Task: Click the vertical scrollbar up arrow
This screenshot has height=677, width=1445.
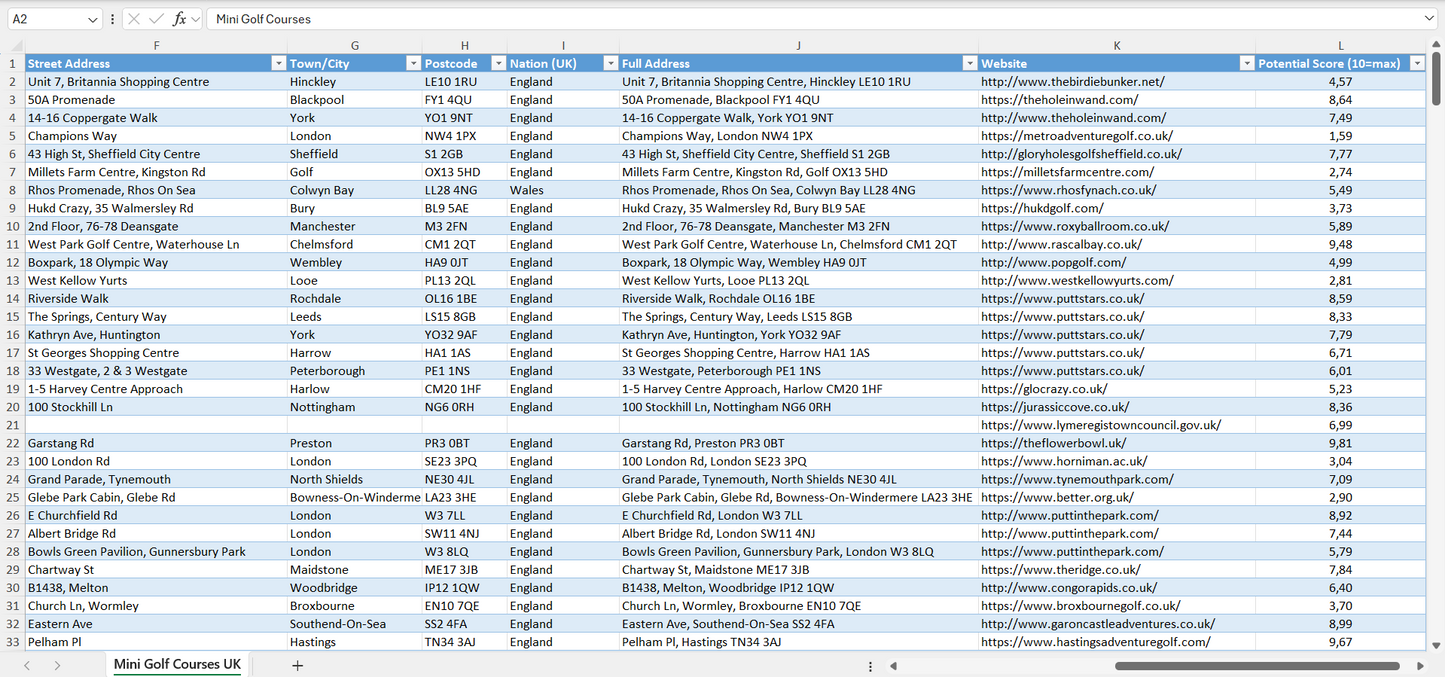Action: click(x=1436, y=46)
